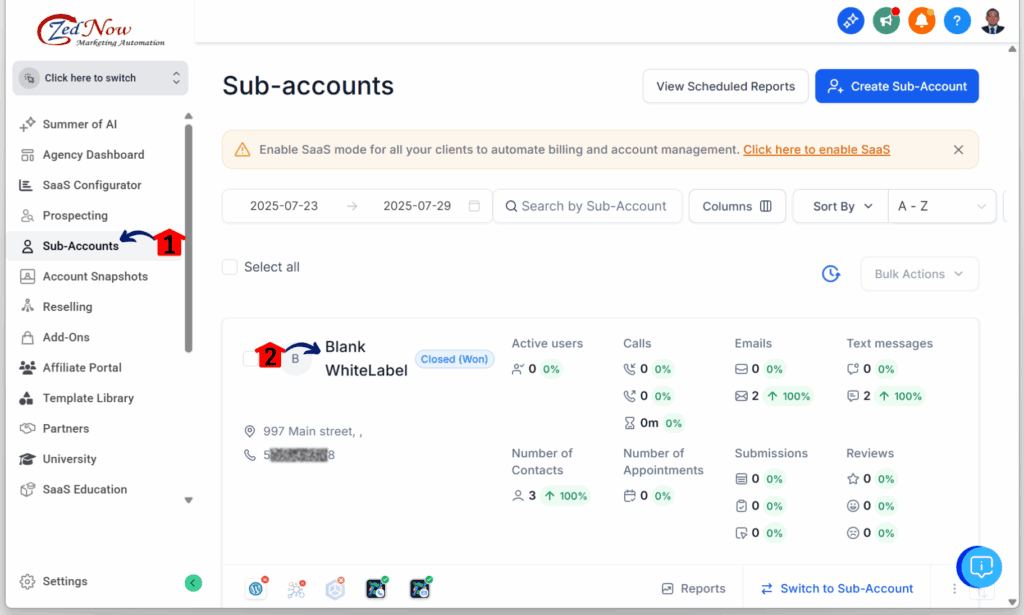Click the start date 2025-07-23 field
Viewport: 1024px width, 615px height.
pyautogui.click(x=284, y=206)
